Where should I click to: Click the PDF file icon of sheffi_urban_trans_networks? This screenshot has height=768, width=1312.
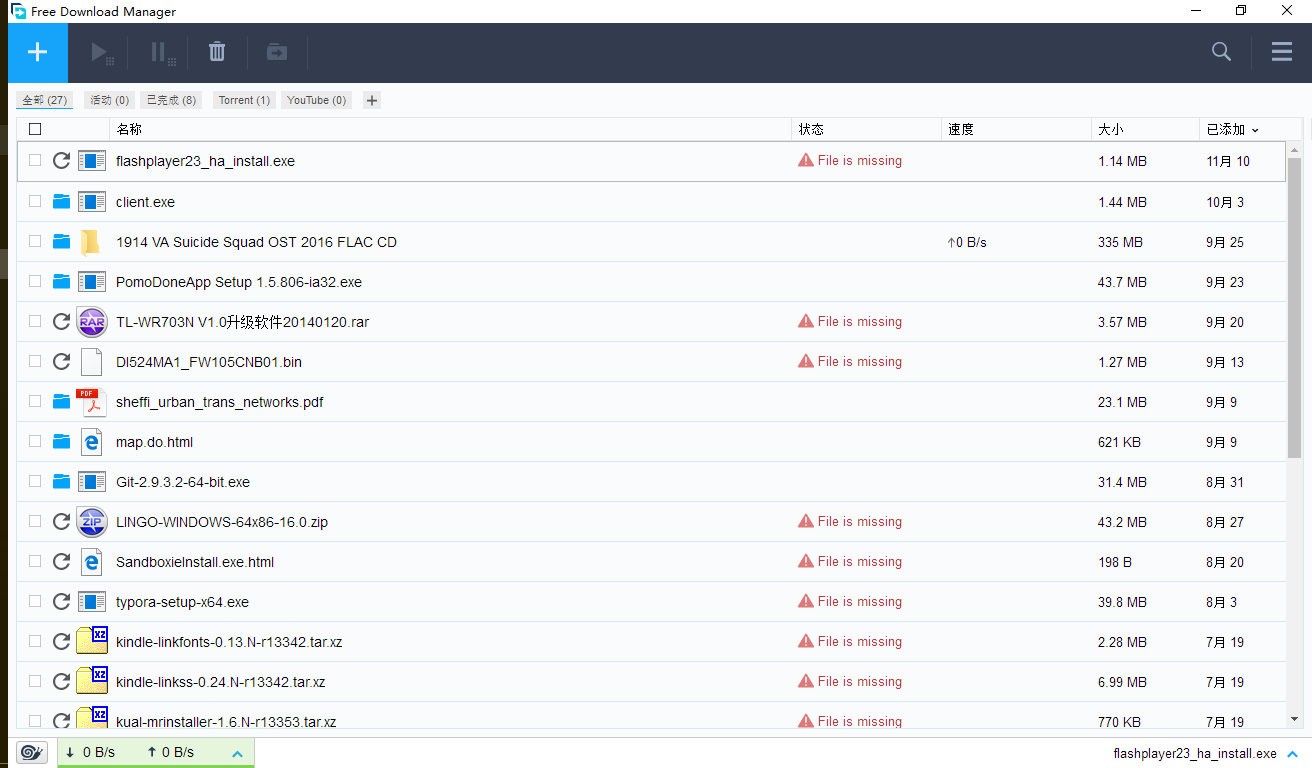[92, 402]
